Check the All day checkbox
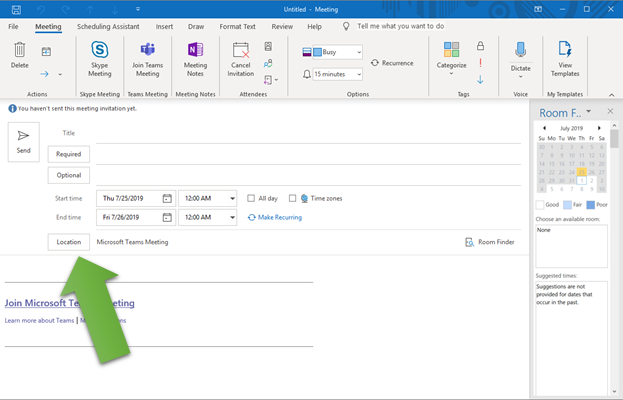This screenshot has width=623, height=400. [x=251, y=198]
